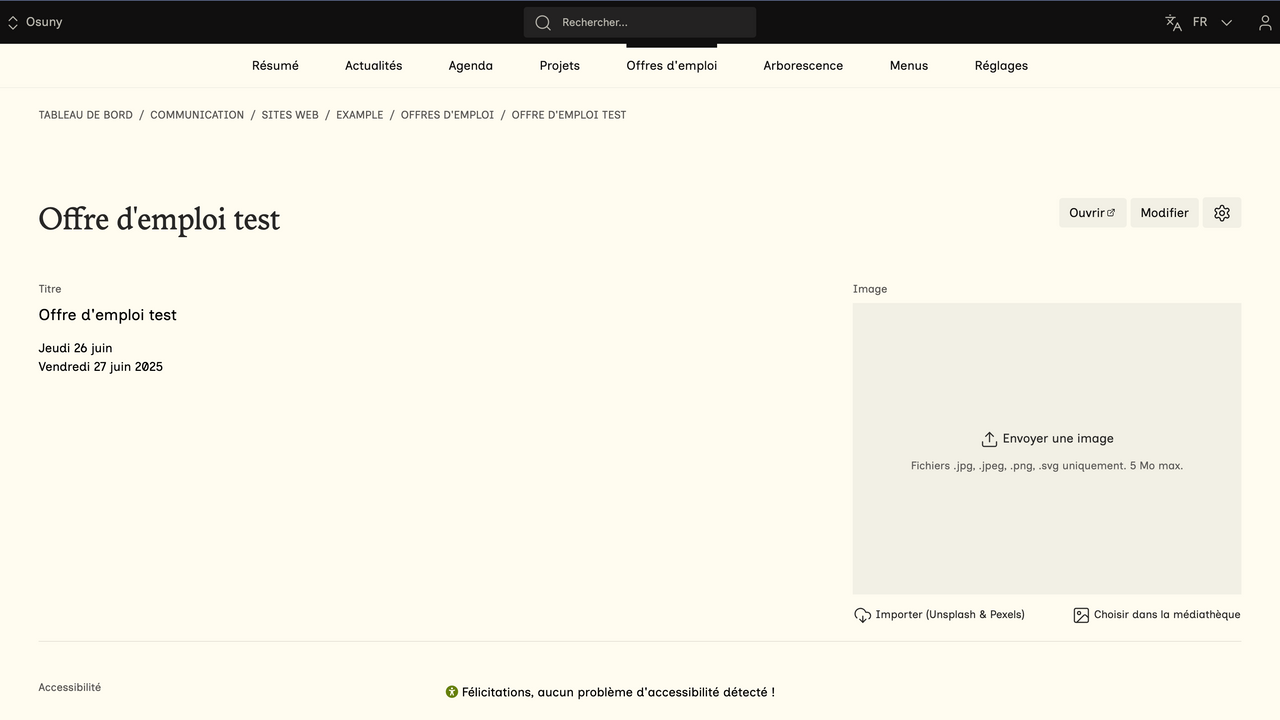Click the media library picture icon

pos(1081,615)
